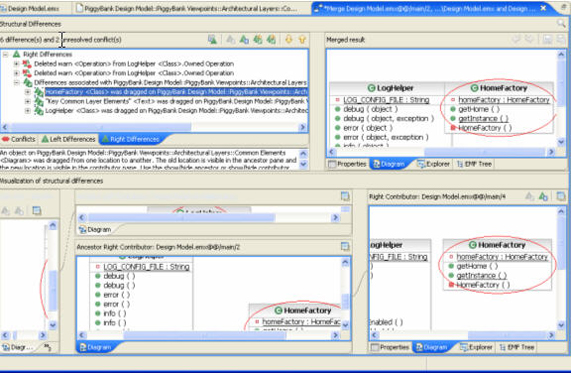The height and width of the screenshot is (374, 572).
Task: Click getHome ( ) in Right Contributor HomeFactory
Action: click(x=477, y=266)
